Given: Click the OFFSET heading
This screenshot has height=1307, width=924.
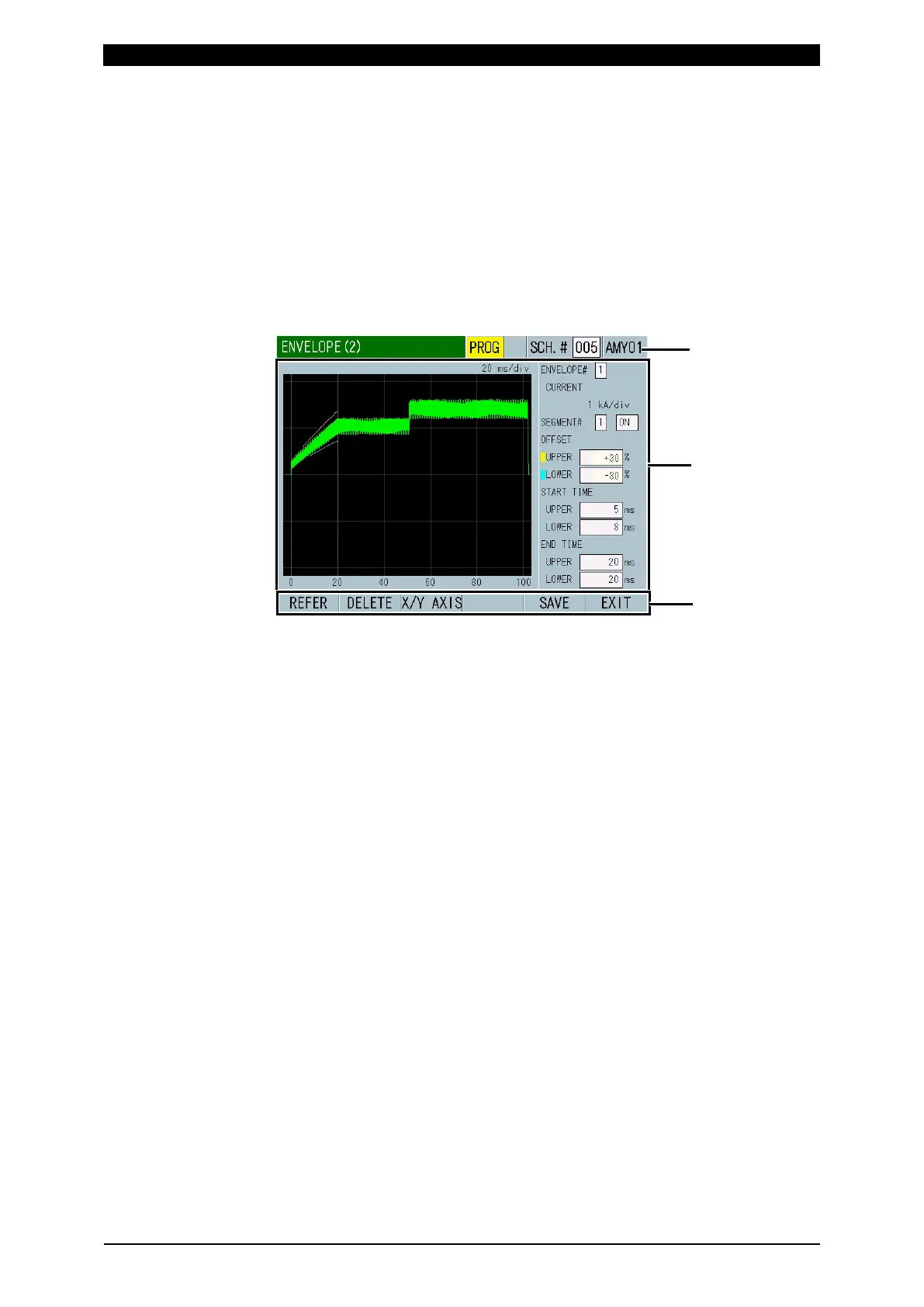Looking at the screenshot, I should [x=556, y=440].
